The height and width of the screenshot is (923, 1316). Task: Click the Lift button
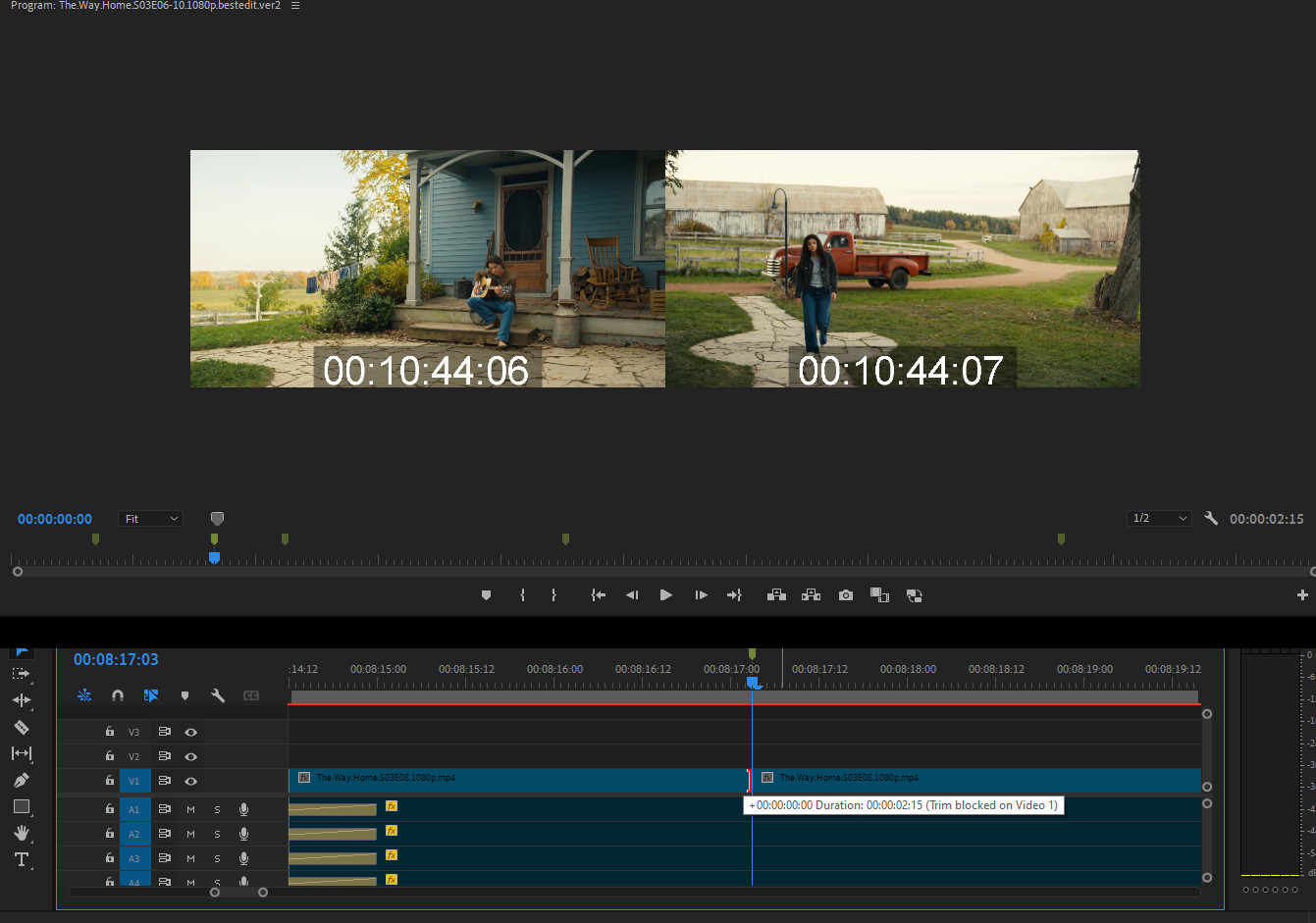(776, 595)
